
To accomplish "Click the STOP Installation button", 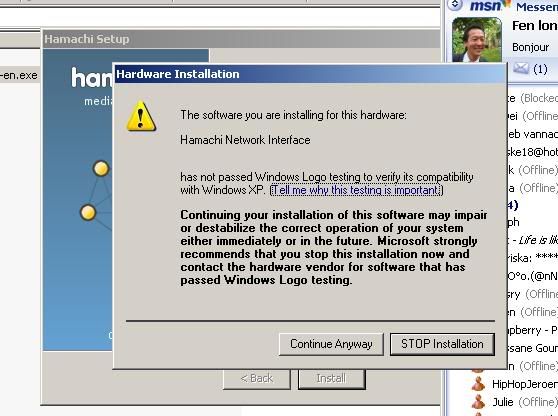I will [x=442, y=344].
